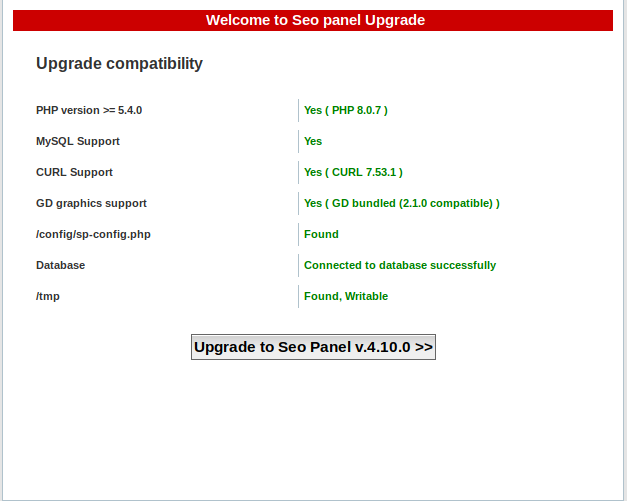Click 'PHP version >= 5.4.0' label
The width and height of the screenshot is (627, 501).
[x=89, y=110]
